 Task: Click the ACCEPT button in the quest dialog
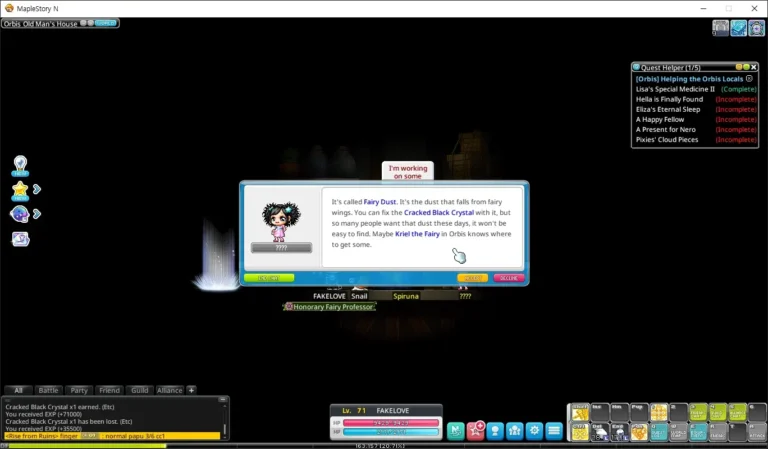(472, 278)
